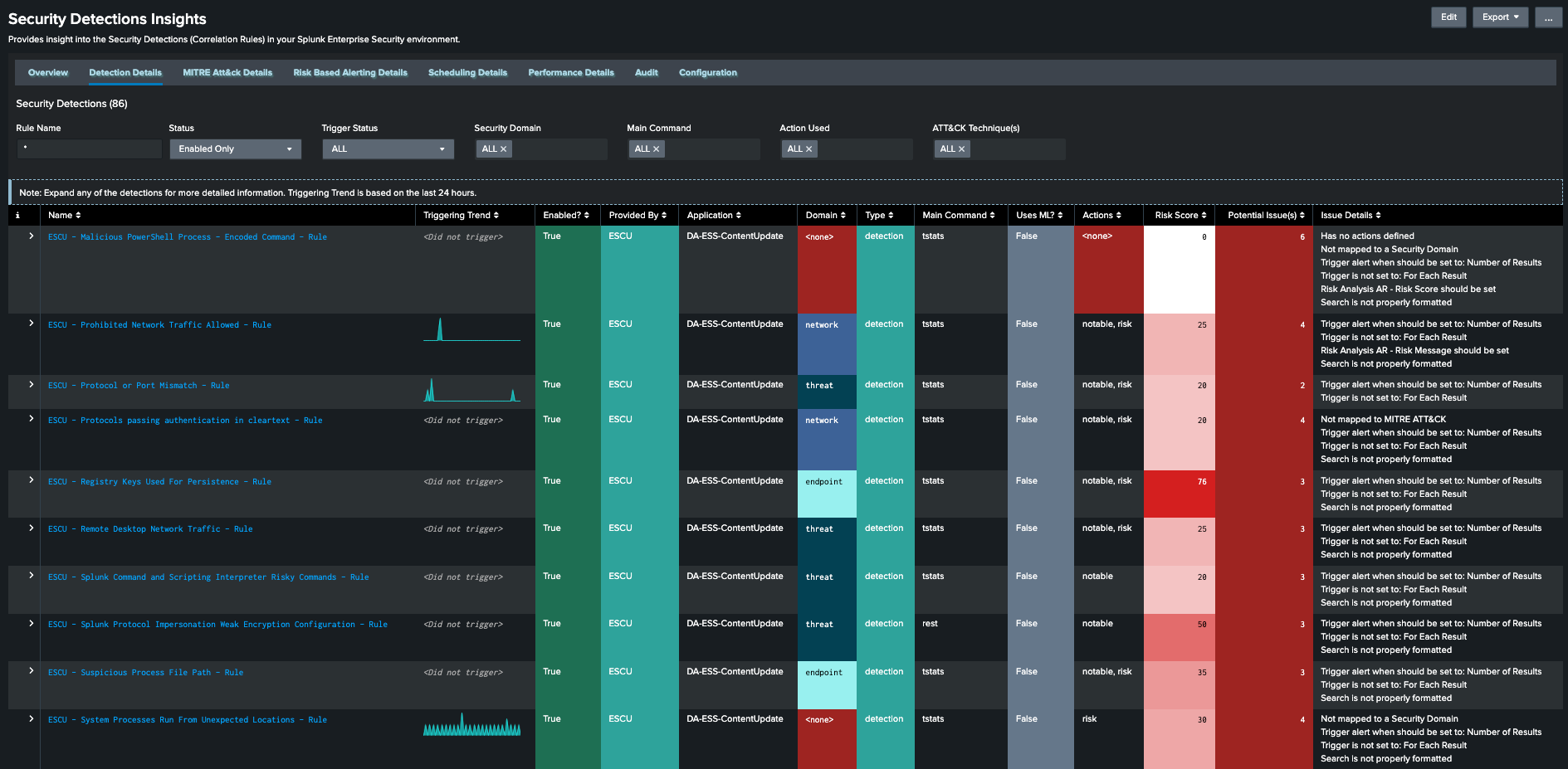Sort table by Actions column
The width and height of the screenshot is (1568, 769).
[x=1102, y=215]
